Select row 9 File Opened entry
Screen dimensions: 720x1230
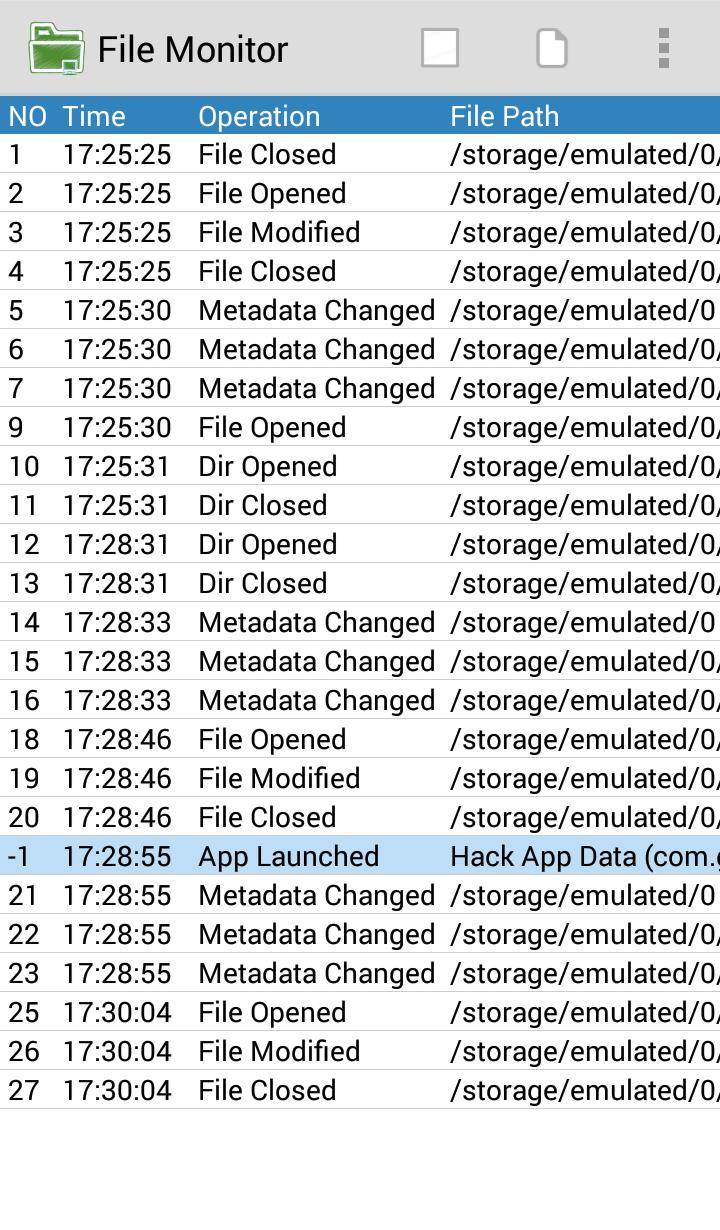click(x=360, y=427)
